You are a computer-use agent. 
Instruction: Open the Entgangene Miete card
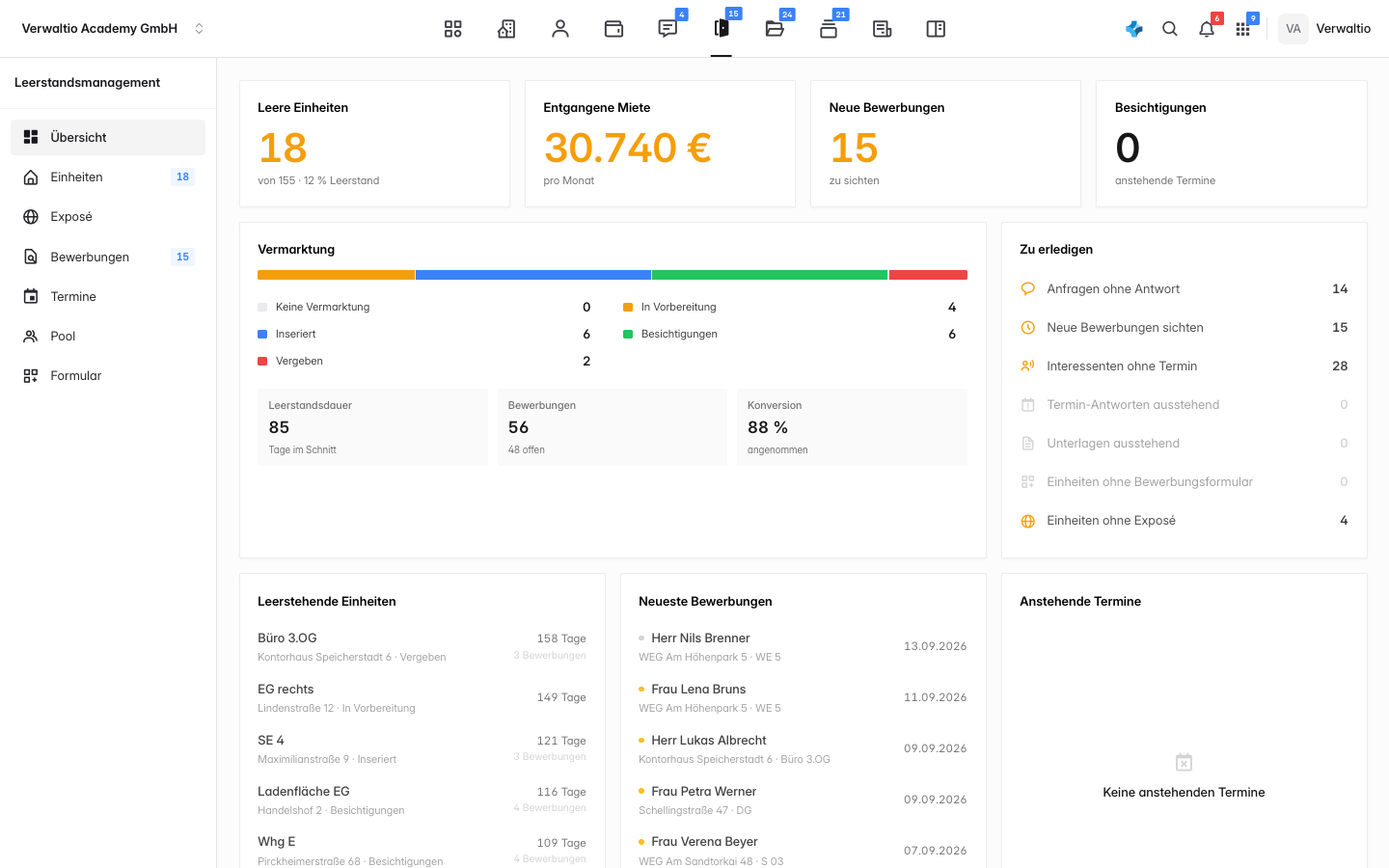pos(660,144)
